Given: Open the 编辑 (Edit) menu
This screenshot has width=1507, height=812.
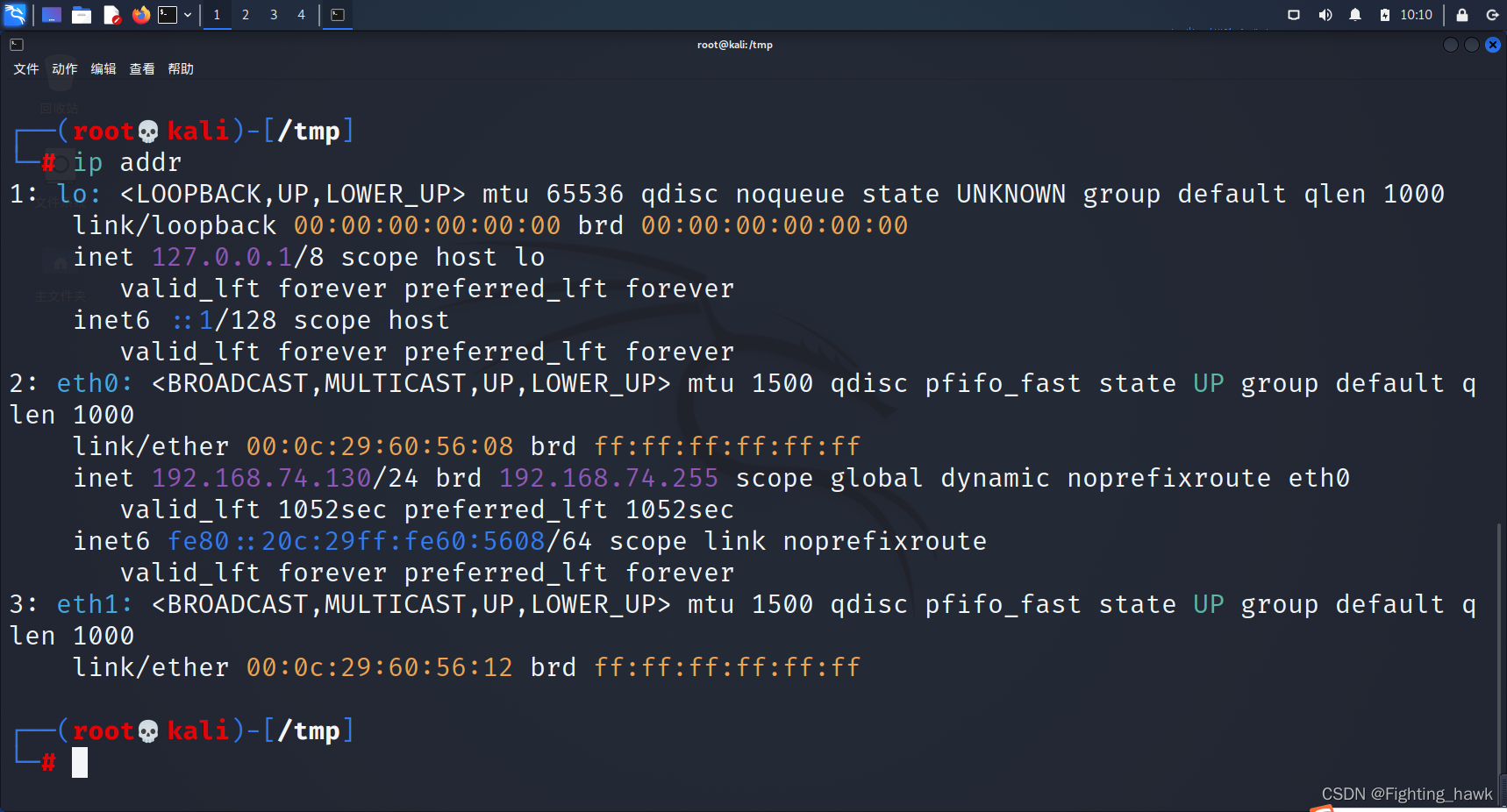Looking at the screenshot, I should [104, 69].
